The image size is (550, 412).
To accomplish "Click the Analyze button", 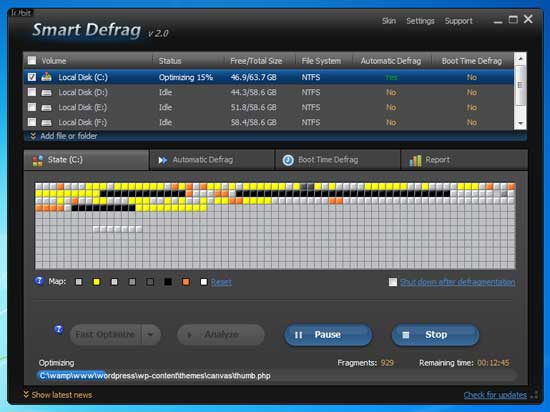I will [221, 335].
